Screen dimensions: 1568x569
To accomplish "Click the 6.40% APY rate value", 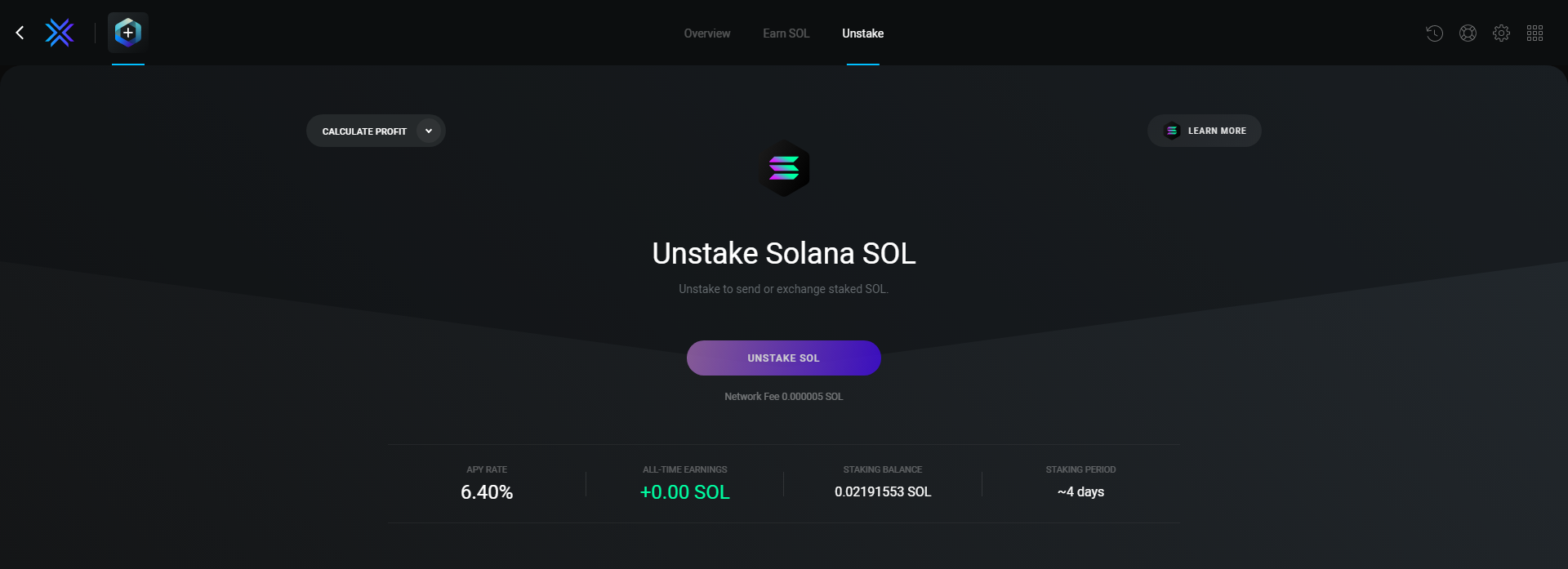I will [x=487, y=492].
